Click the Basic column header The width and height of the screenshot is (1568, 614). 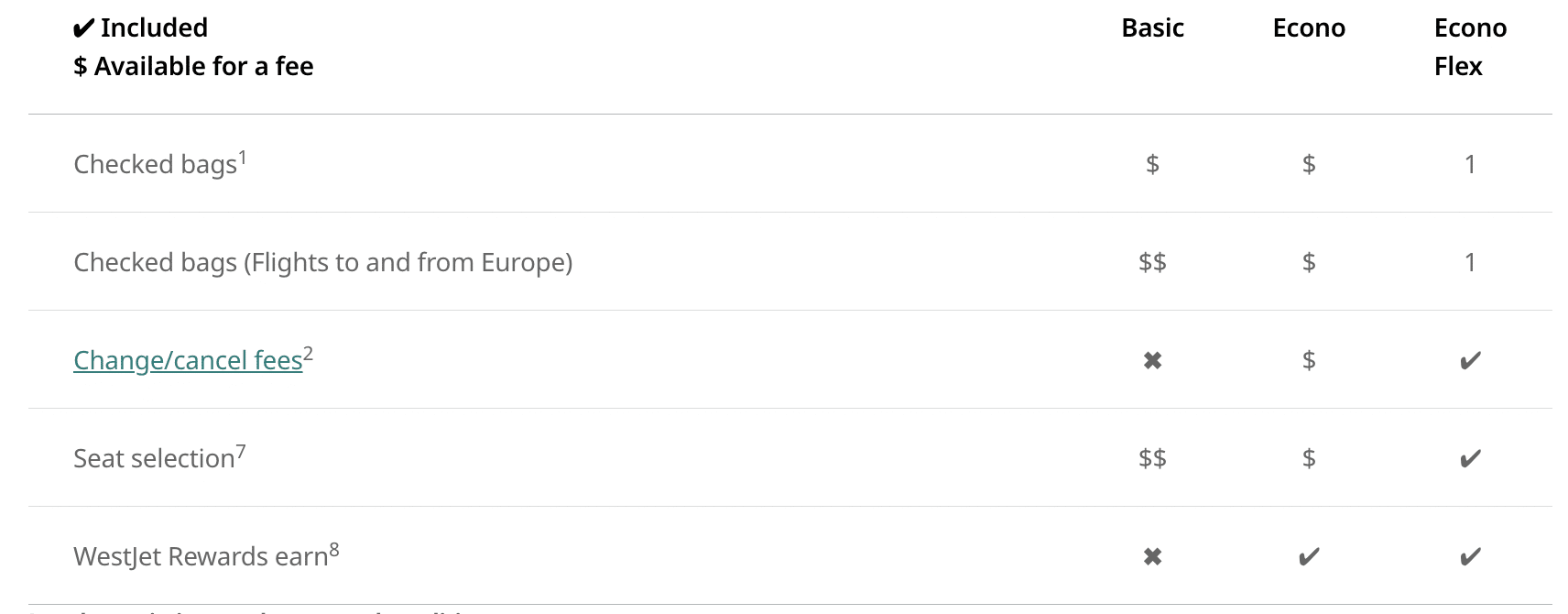point(1152,28)
